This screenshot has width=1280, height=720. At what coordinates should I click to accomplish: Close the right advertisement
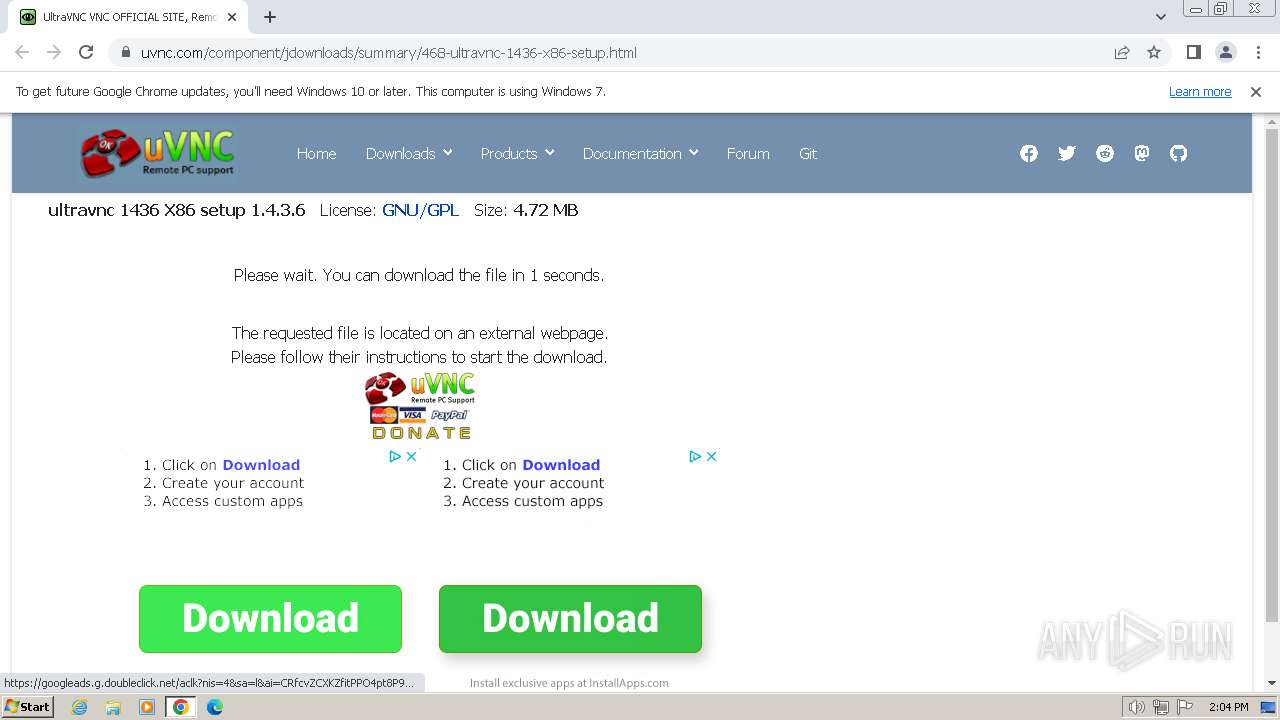tap(711, 456)
